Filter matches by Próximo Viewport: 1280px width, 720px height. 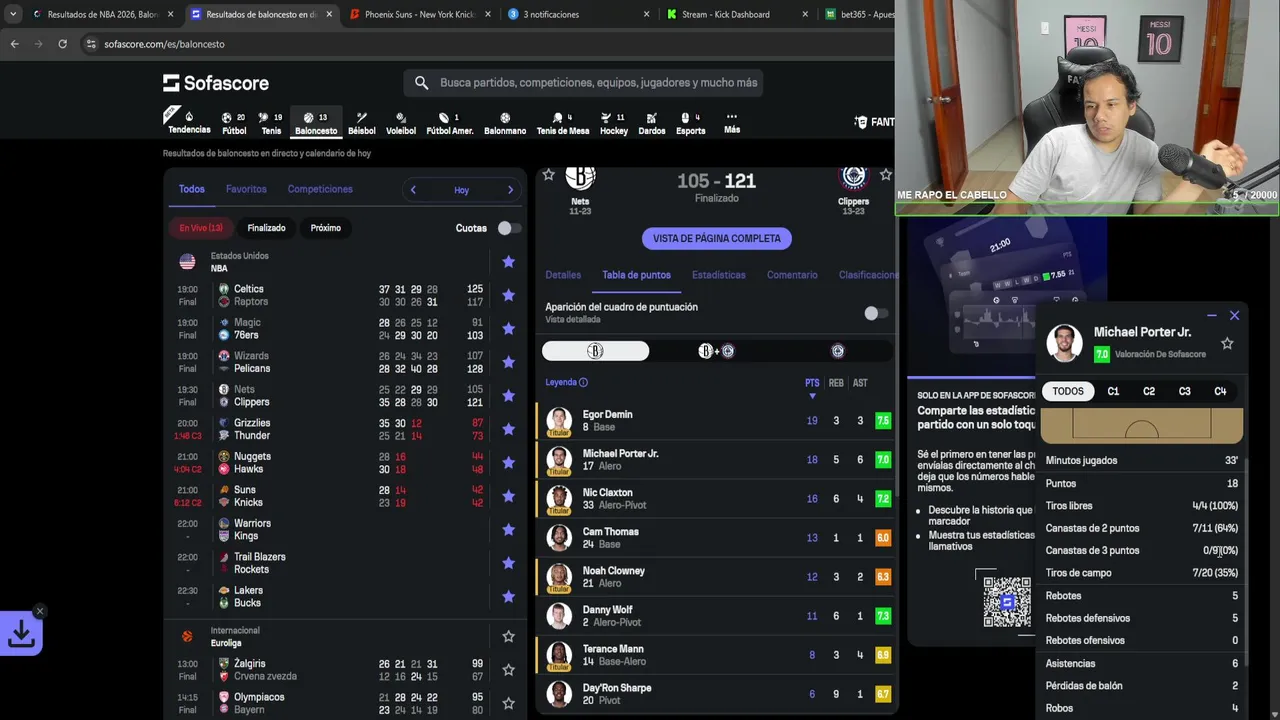pos(326,228)
